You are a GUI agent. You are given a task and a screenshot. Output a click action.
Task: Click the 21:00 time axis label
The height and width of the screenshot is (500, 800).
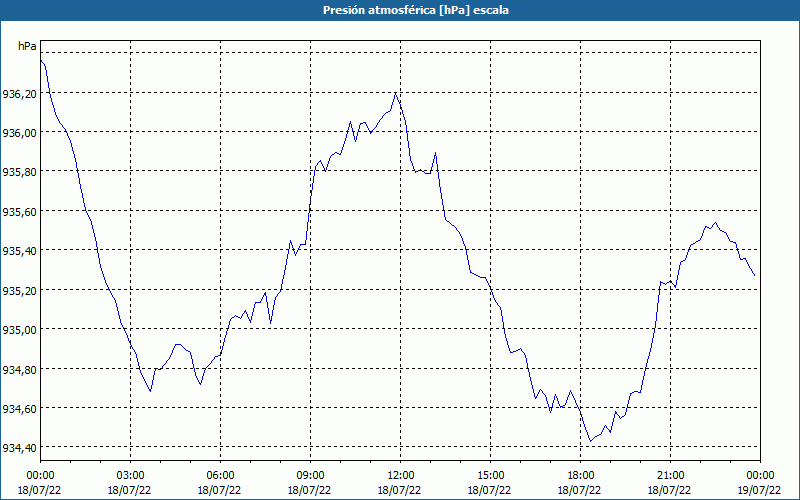[x=670, y=476]
